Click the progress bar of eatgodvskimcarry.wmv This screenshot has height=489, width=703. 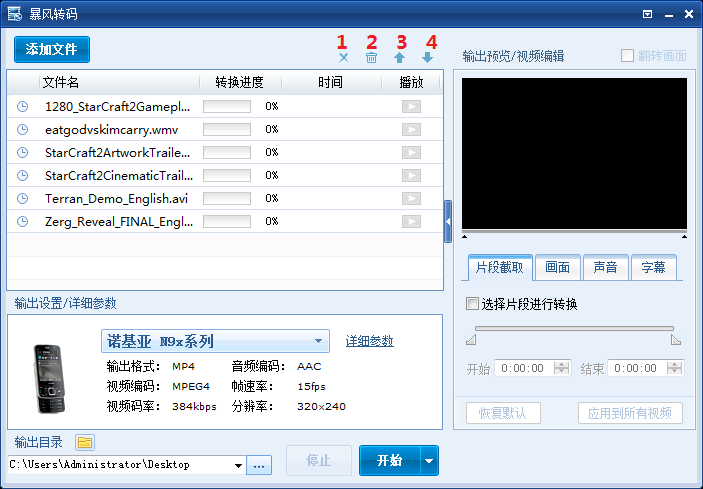tap(227, 130)
